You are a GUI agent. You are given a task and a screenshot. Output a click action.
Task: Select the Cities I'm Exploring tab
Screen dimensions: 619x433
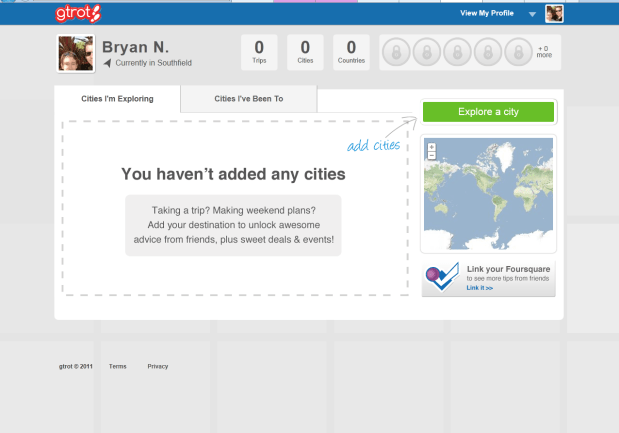coord(117,99)
